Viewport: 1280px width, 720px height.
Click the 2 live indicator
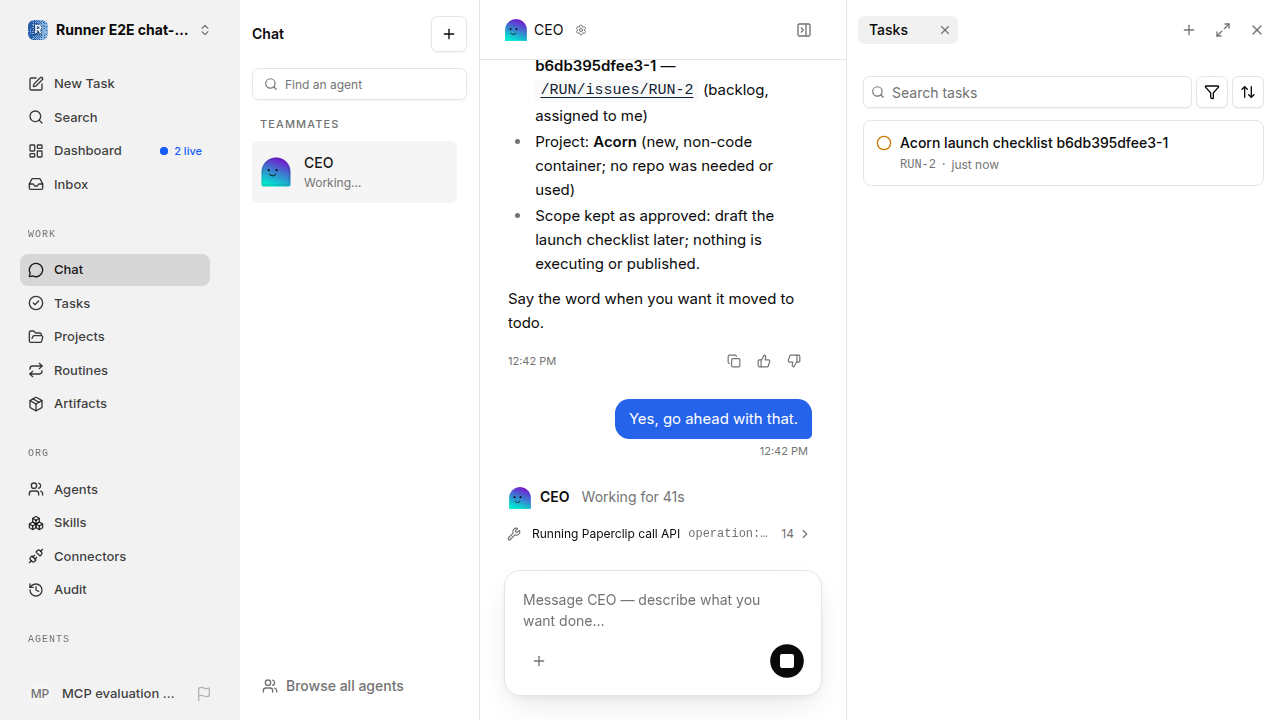[181, 151]
